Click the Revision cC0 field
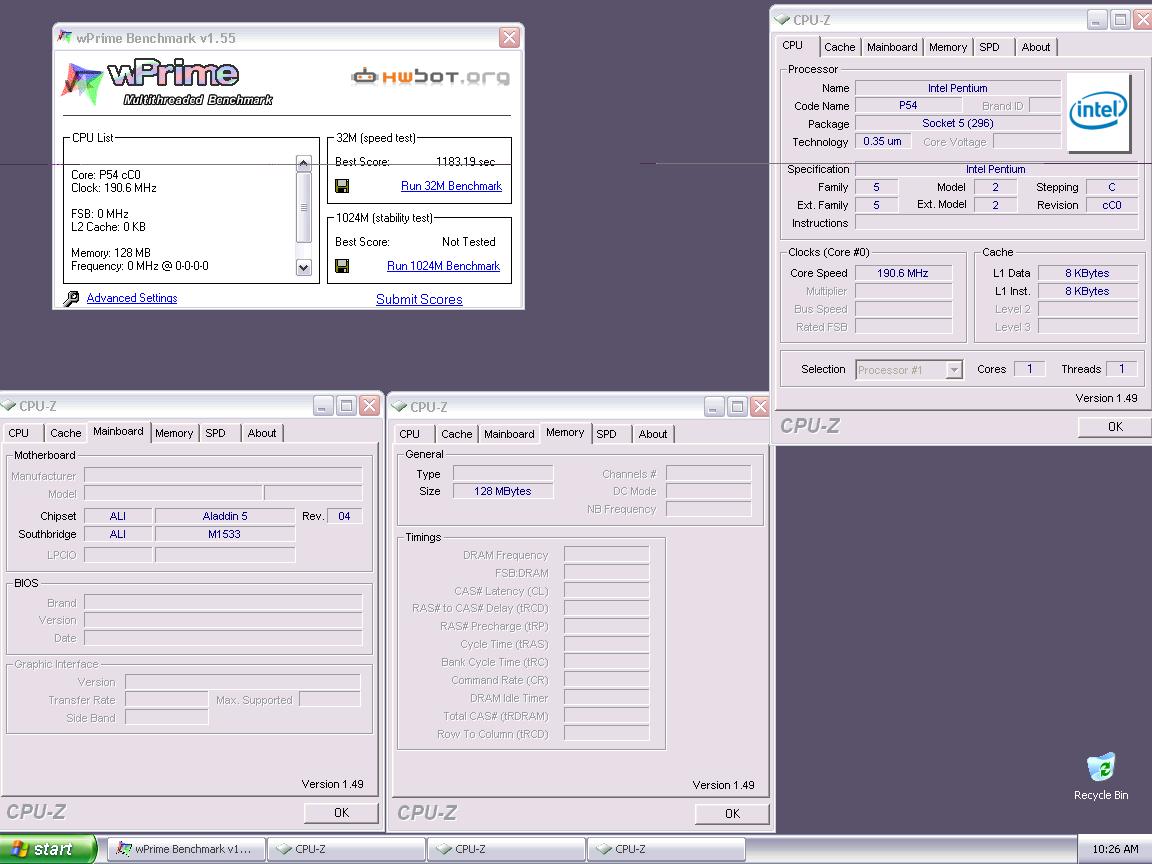Viewport: 1152px width, 864px height. pos(1112,205)
